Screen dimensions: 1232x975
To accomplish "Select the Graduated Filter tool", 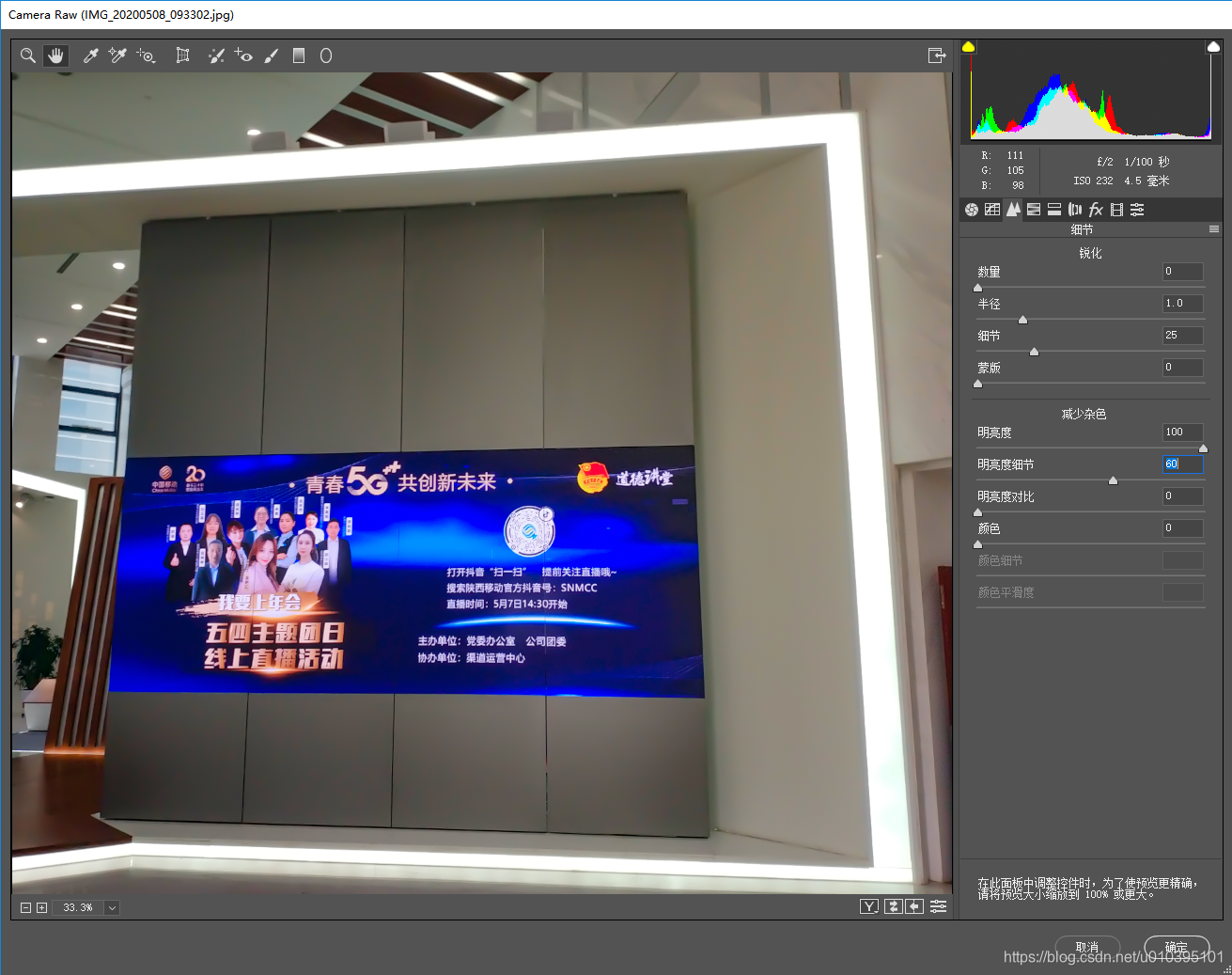I will 299,55.
